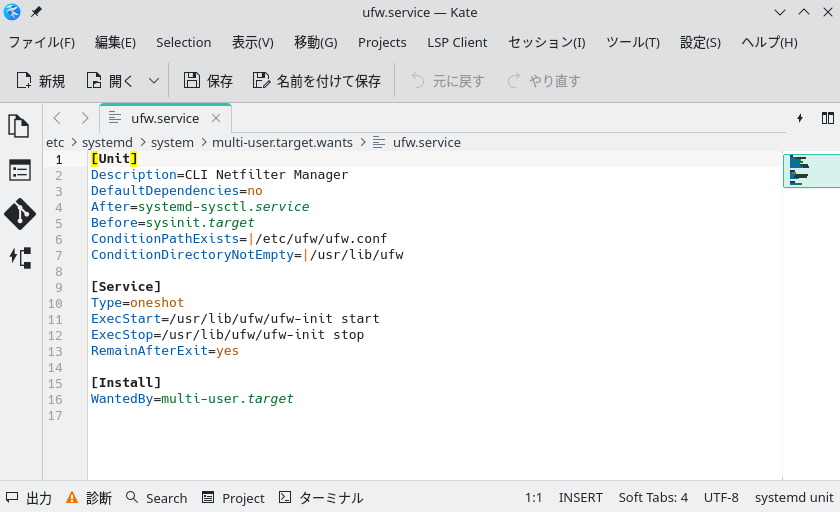
Task: Click the document minimap scrollbar
Action: (810, 171)
